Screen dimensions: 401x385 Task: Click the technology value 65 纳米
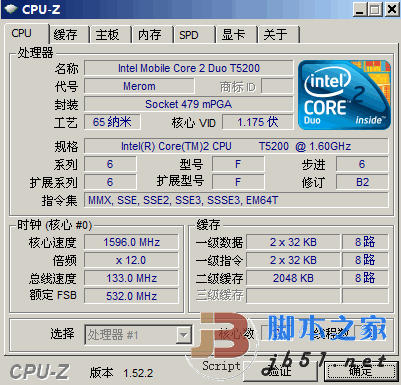pyautogui.click(x=112, y=122)
